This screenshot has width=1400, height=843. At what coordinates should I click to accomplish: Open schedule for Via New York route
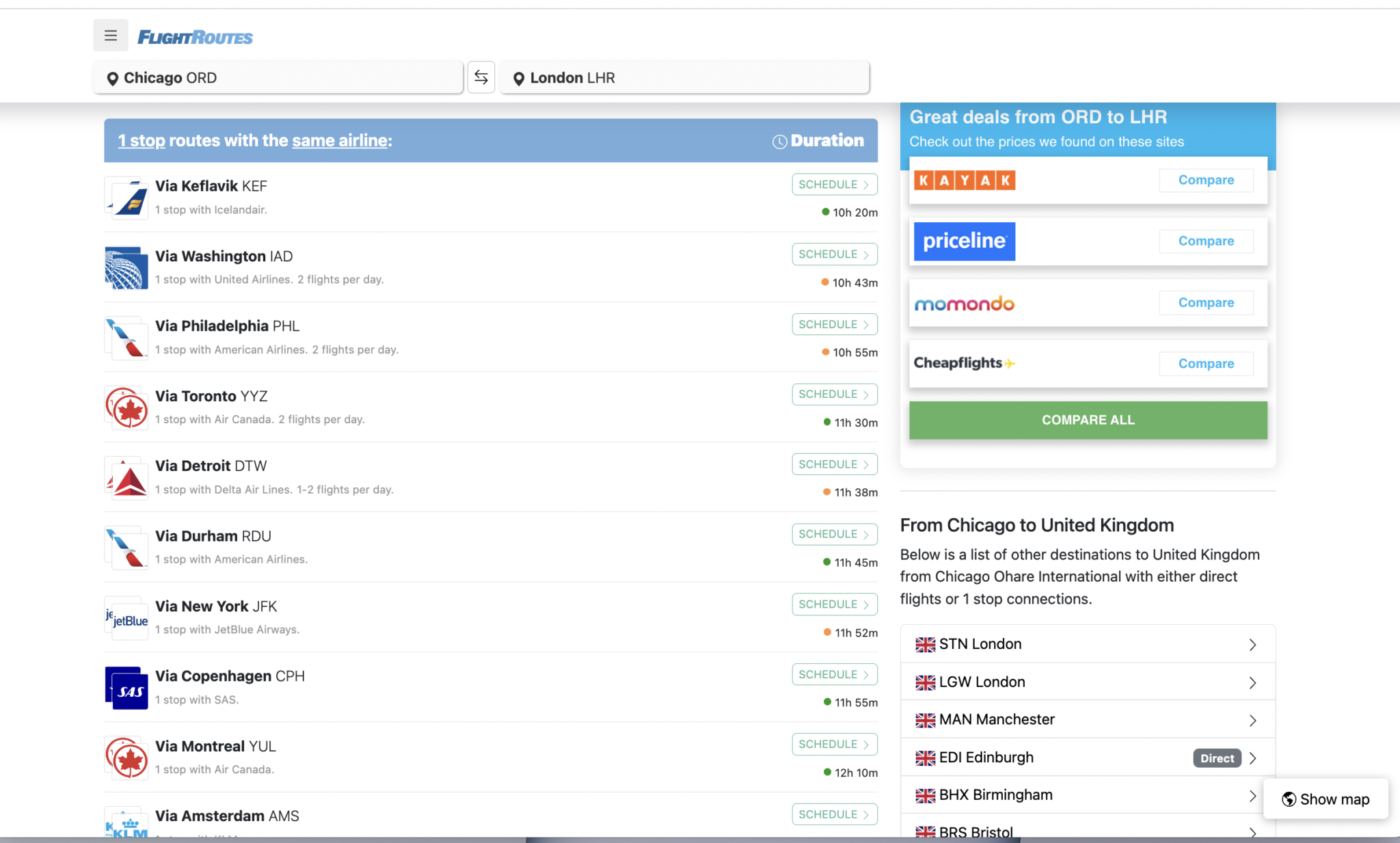[x=834, y=604]
